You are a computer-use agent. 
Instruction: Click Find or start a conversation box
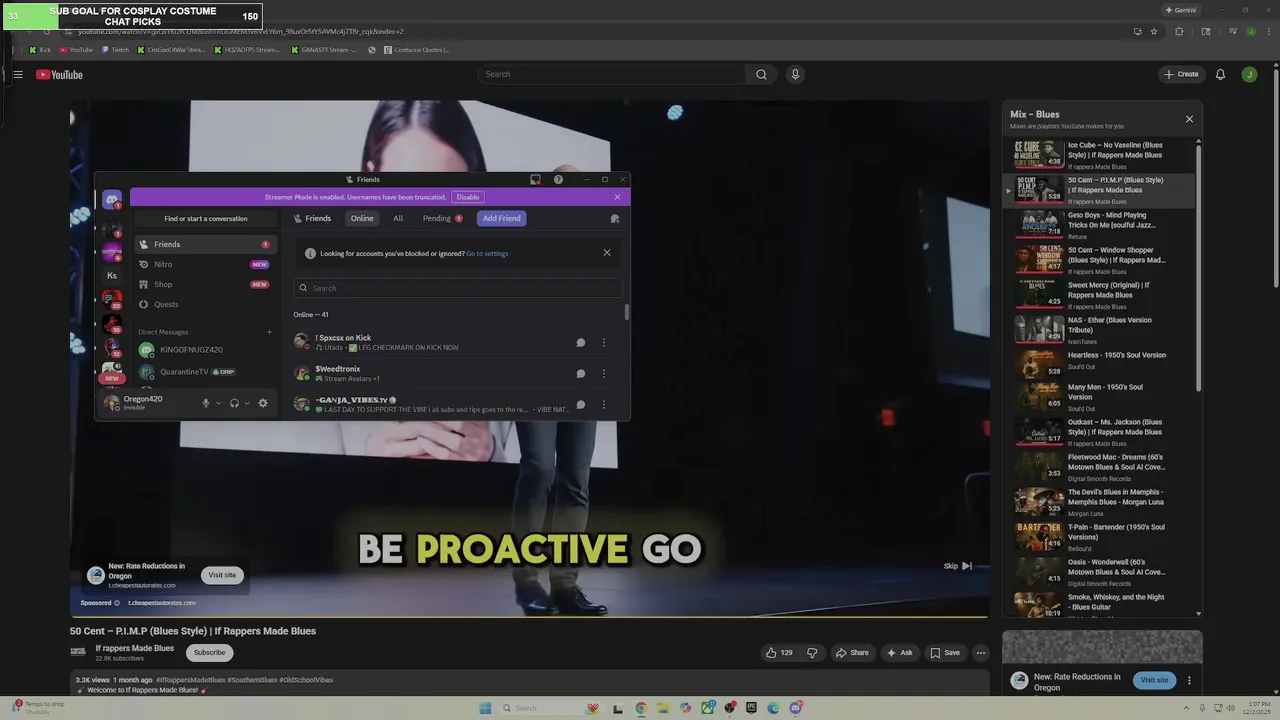tap(206, 218)
